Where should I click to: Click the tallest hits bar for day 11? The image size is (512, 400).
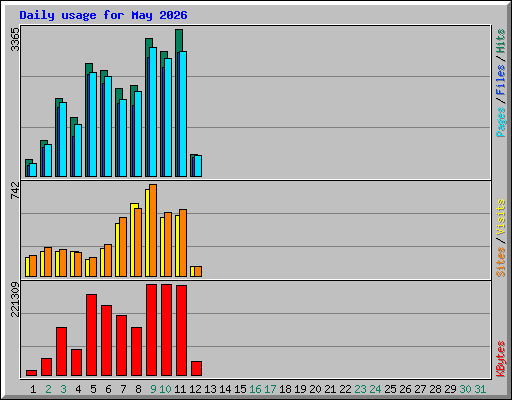tap(179, 40)
